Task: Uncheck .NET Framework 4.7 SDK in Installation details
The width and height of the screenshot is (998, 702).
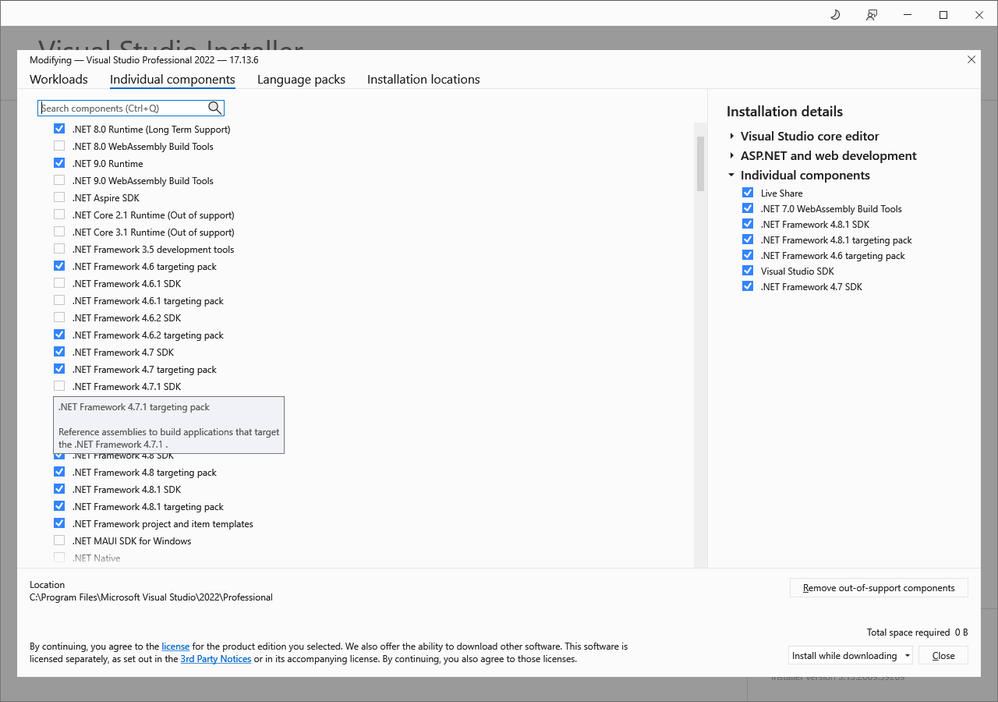Action: 748,286
